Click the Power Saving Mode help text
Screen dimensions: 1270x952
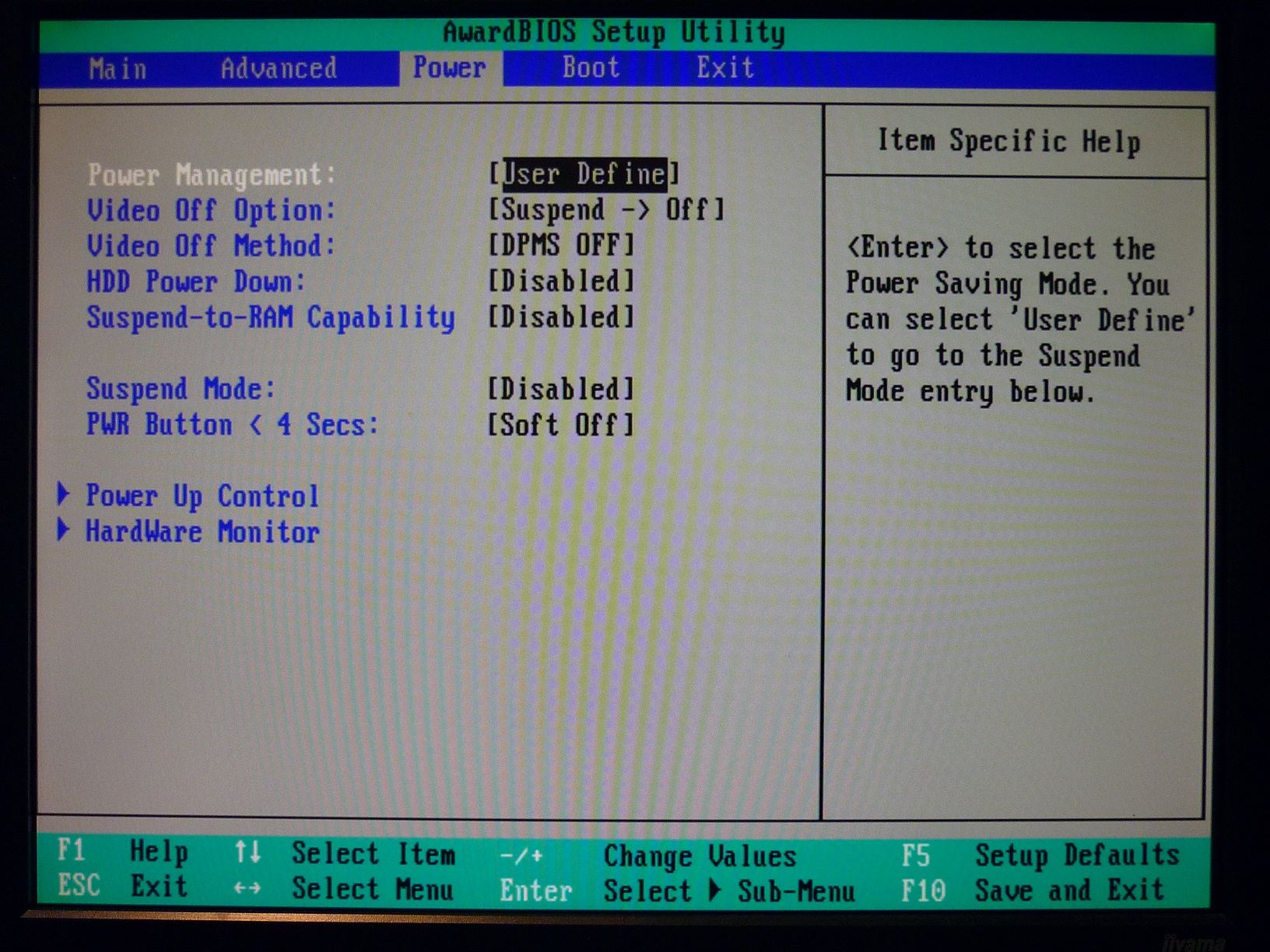[1019, 320]
